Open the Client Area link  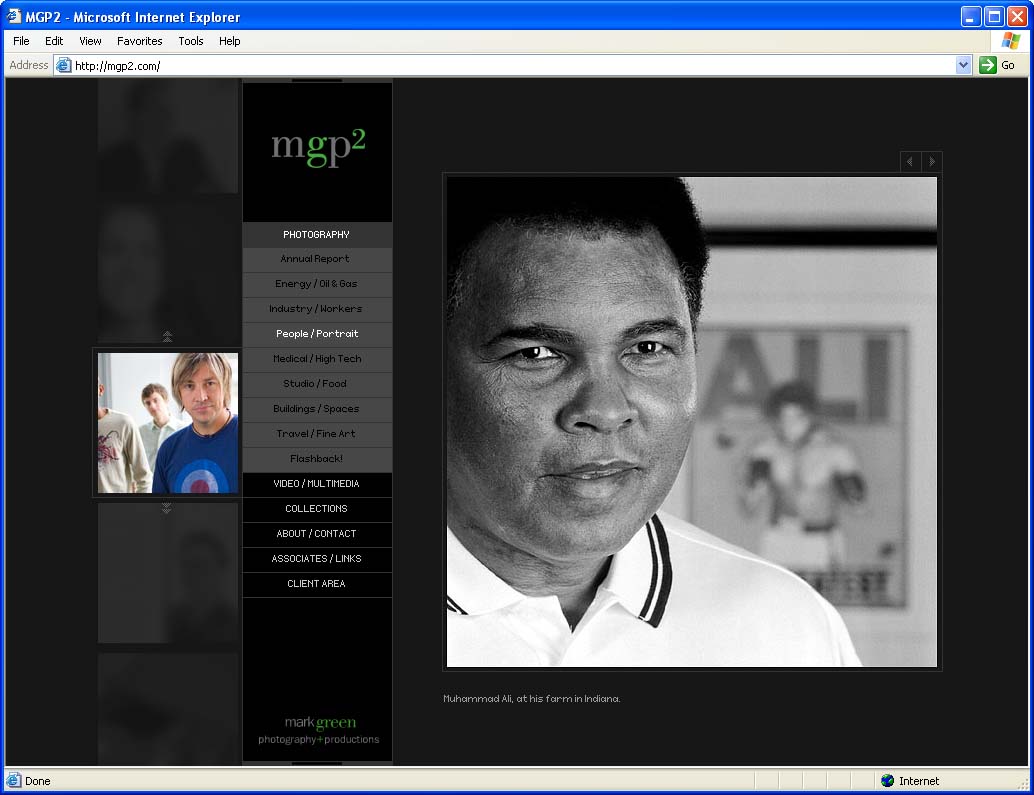click(x=316, y=584)
